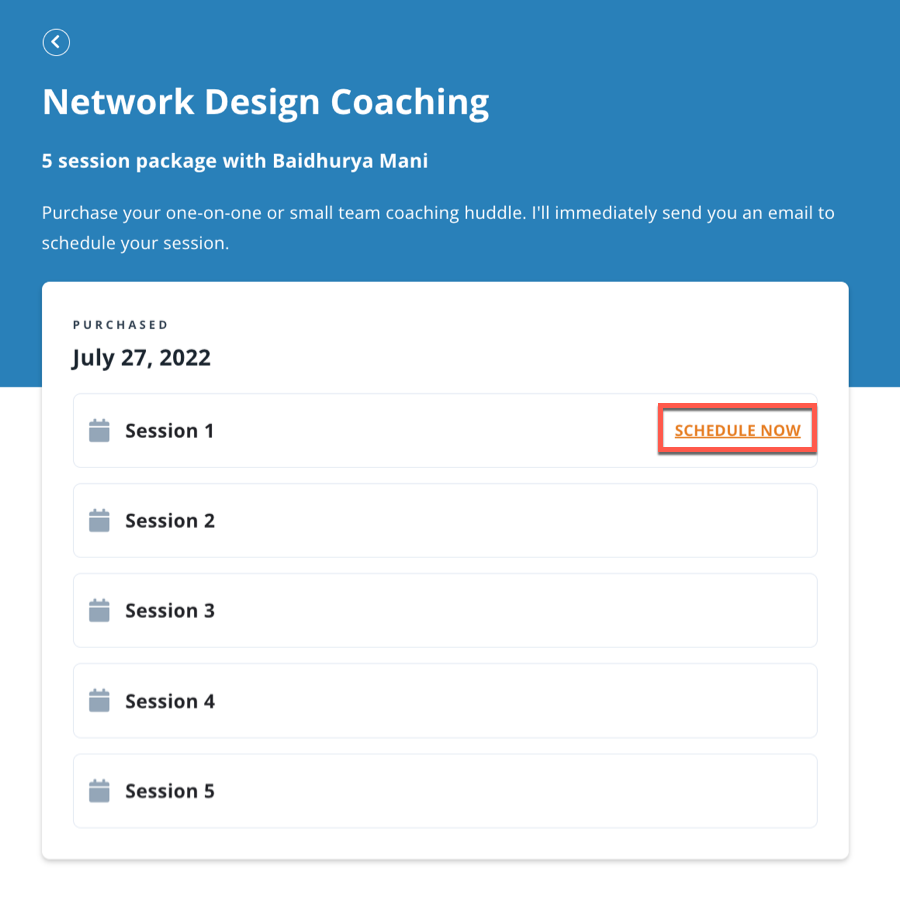The width and height of the screenshot is (900, 912).
Task: Click the coach name Baidhurya Mani
Action: (350, 160)
